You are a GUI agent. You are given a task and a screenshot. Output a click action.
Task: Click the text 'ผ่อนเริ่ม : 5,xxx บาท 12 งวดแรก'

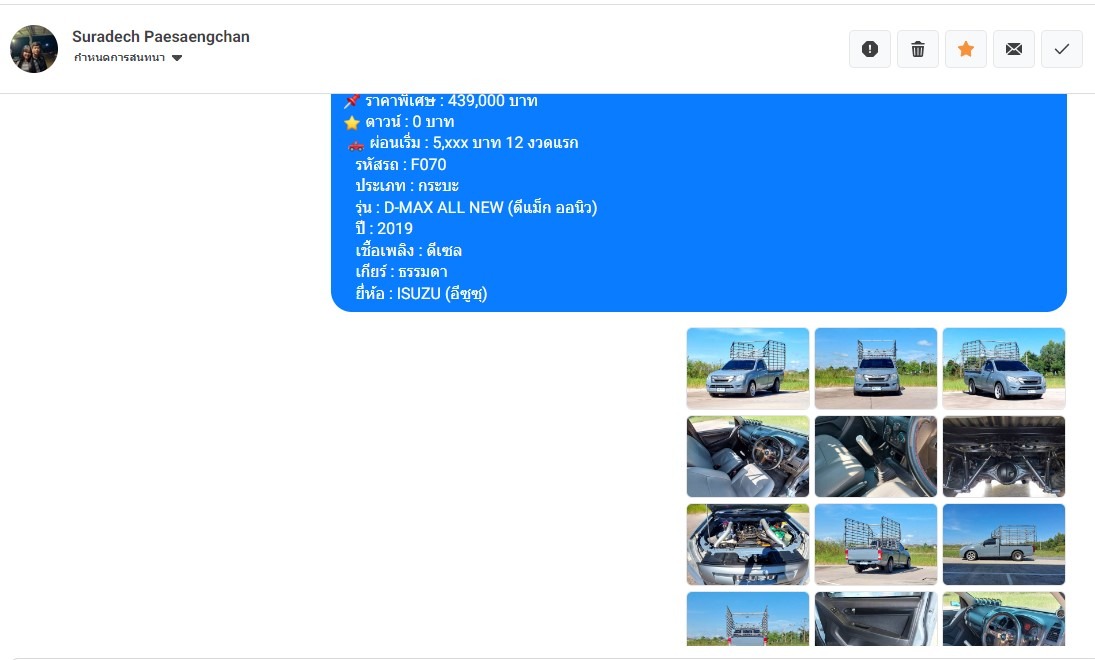tap(473, 143)
